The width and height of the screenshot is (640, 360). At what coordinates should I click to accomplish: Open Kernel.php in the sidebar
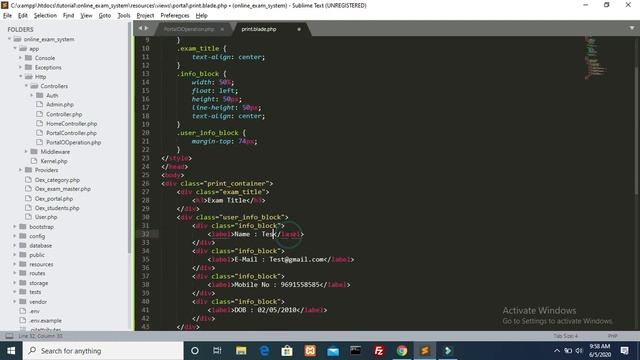coord(53,161)
